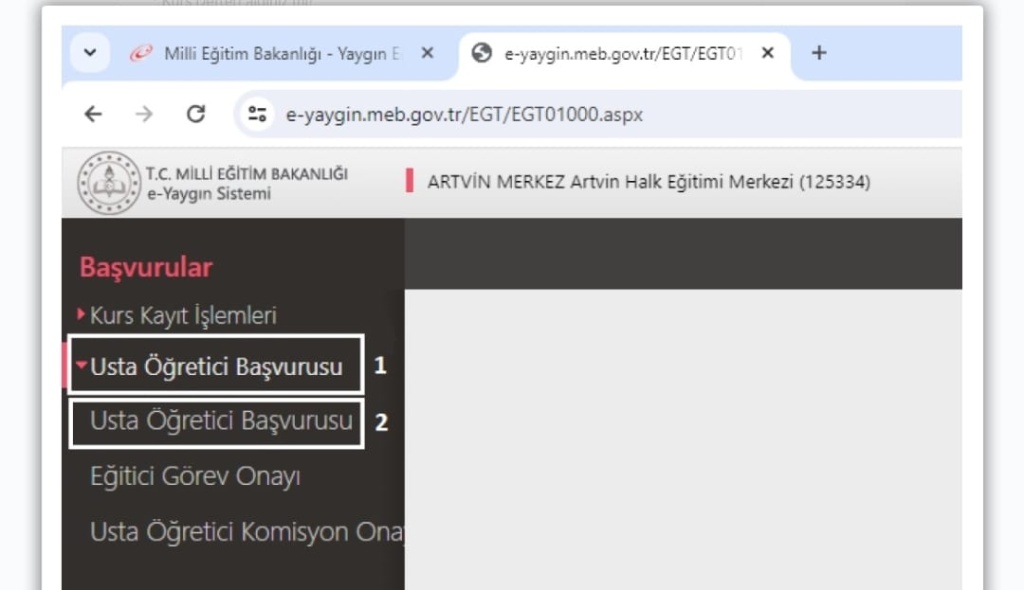Reload the e-Yaygın page
1024x590 pixels.
196,114
